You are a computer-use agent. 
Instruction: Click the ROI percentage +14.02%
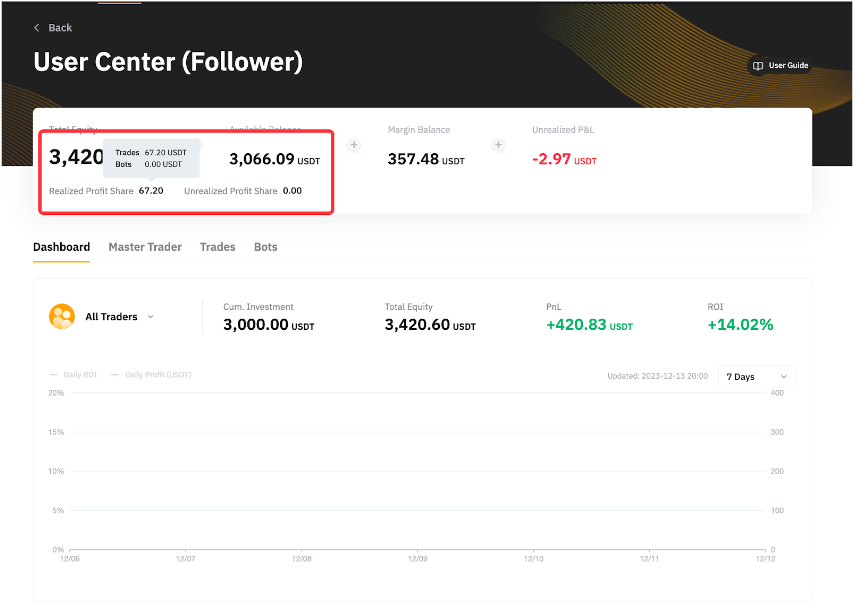[740, 325]
